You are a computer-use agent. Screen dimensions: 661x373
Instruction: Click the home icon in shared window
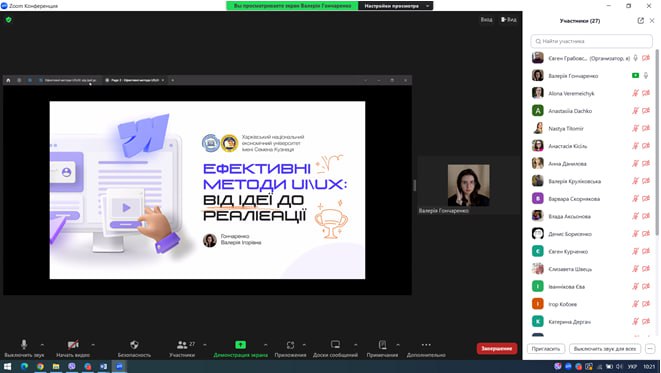[8, 80]
